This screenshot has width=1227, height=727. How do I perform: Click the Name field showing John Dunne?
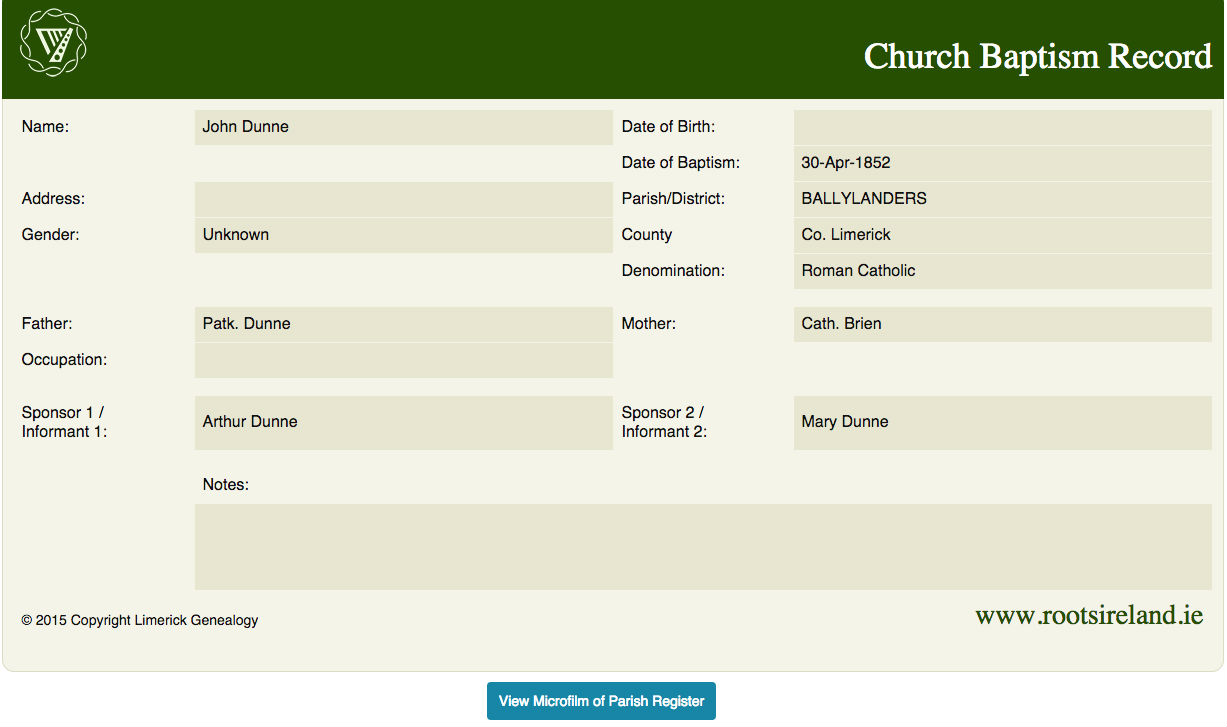tap(403, 127)
